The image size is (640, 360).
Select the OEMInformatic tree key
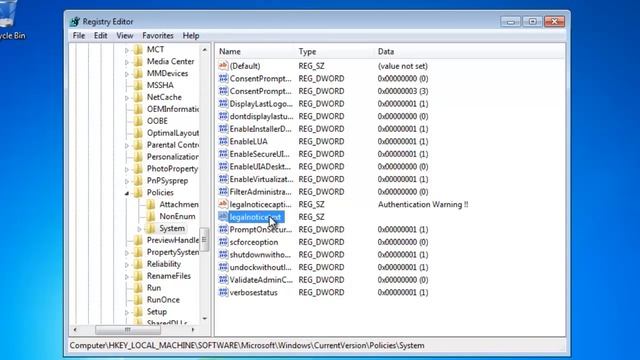pyautogui.click(x=173, y=109)
